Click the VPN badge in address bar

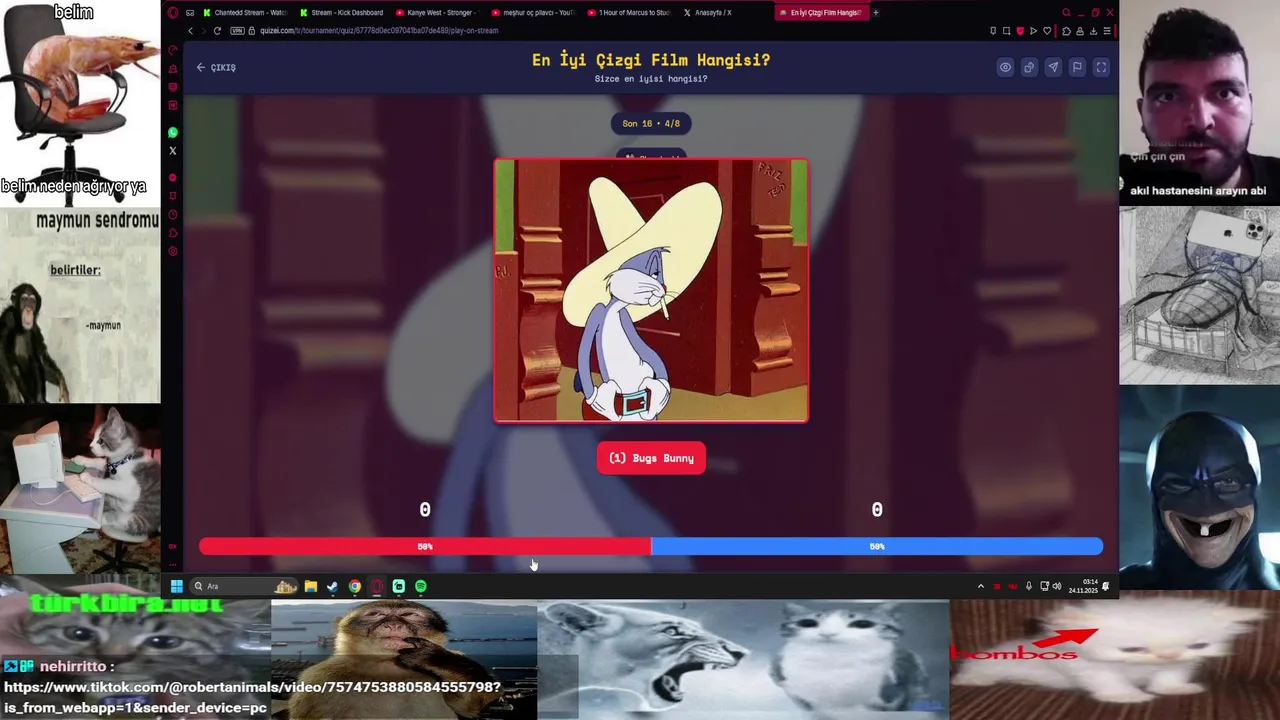coord(237,30)
